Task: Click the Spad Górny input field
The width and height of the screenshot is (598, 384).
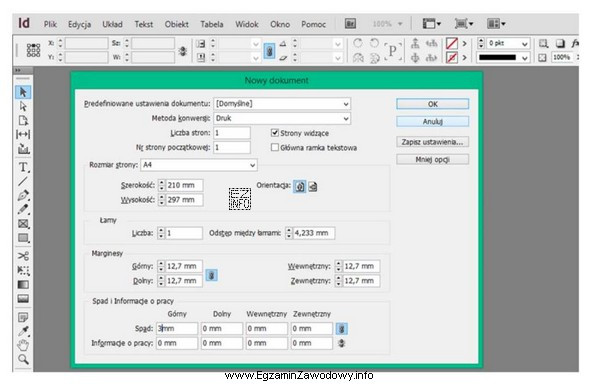Action: tap(177, 328)
